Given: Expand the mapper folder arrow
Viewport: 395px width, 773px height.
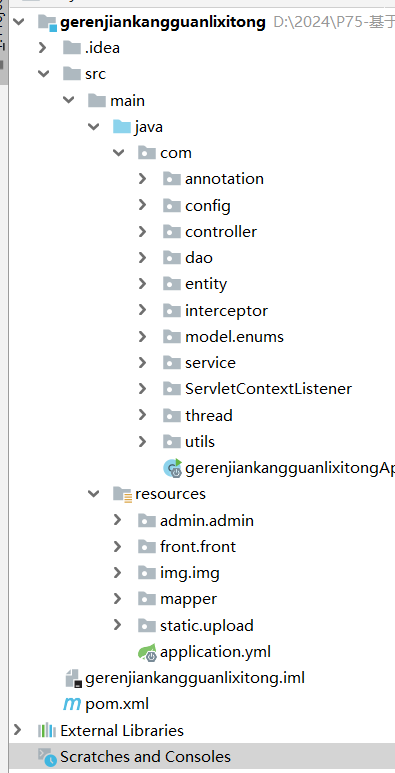Looking at the screenshot, I should (x=117, y=598).
